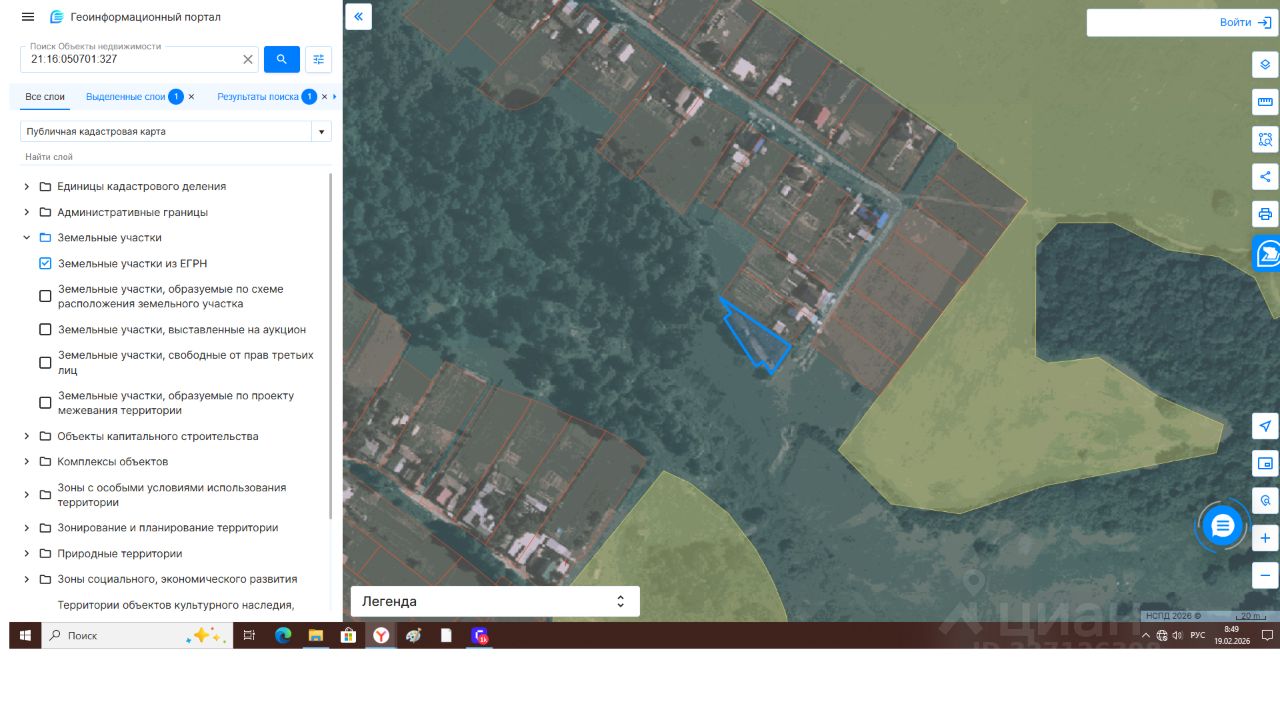The image size is (1280, 720).
Task: Select the ruler measurement tool
Action: 1265,102
